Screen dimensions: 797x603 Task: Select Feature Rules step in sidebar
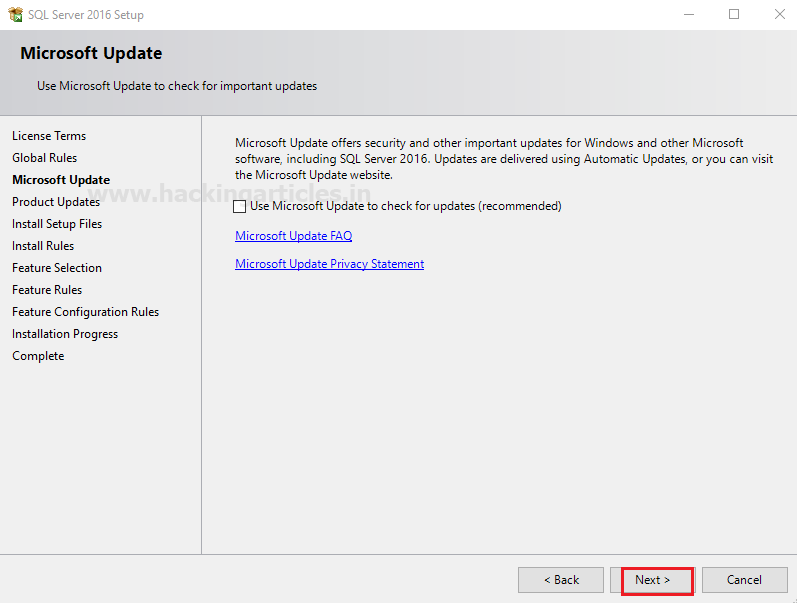point(47,290)
